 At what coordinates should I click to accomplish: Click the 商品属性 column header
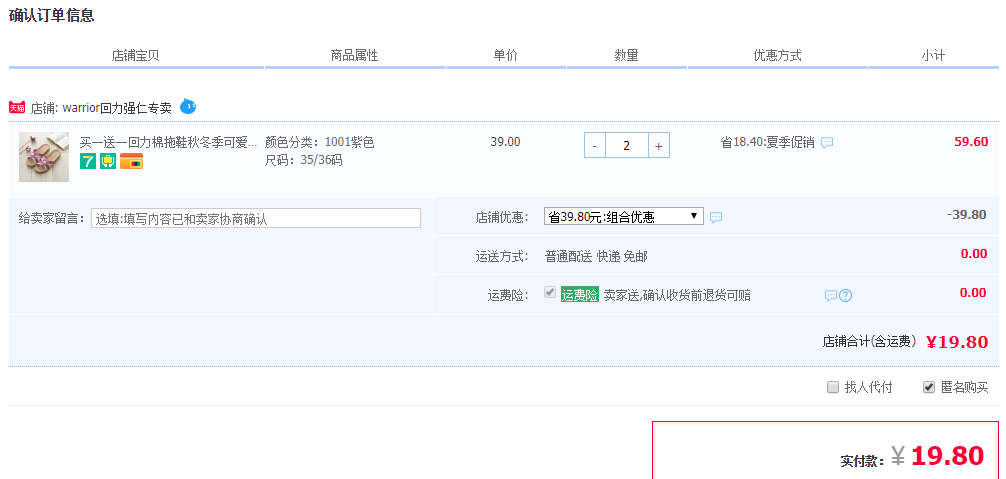(354, 56)
